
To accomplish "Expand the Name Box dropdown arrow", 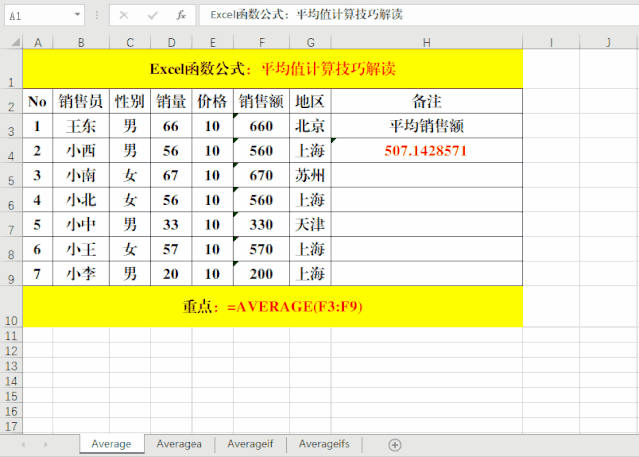I will pyautogui.click(x=78, y=16).
